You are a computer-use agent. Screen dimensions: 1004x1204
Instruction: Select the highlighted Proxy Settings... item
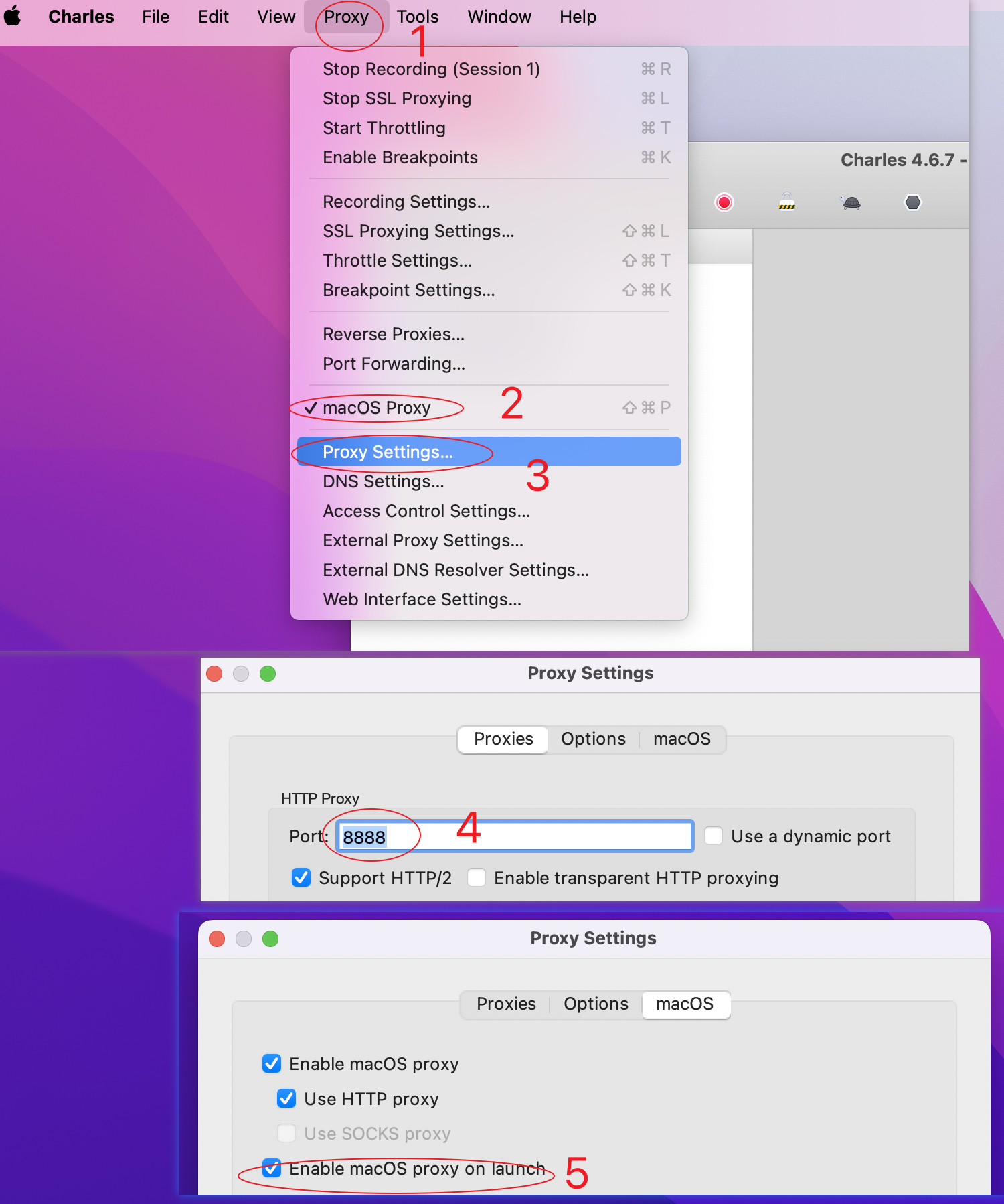pos(489,452)
